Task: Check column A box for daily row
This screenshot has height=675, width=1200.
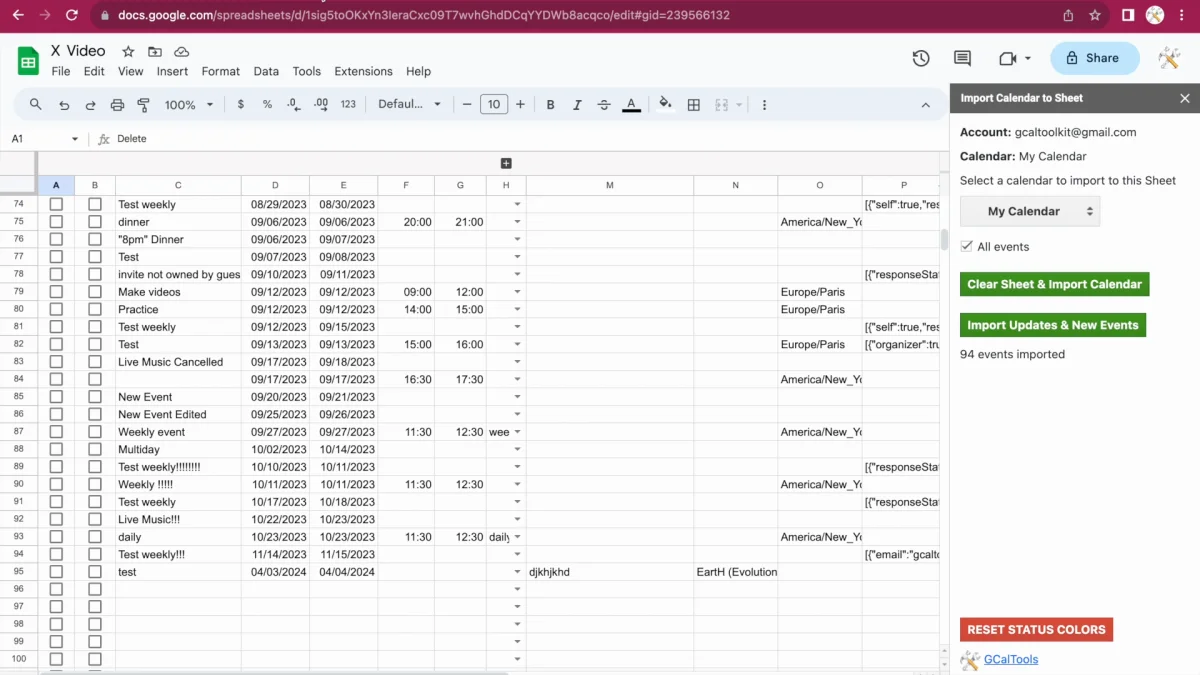Action: 56,537
